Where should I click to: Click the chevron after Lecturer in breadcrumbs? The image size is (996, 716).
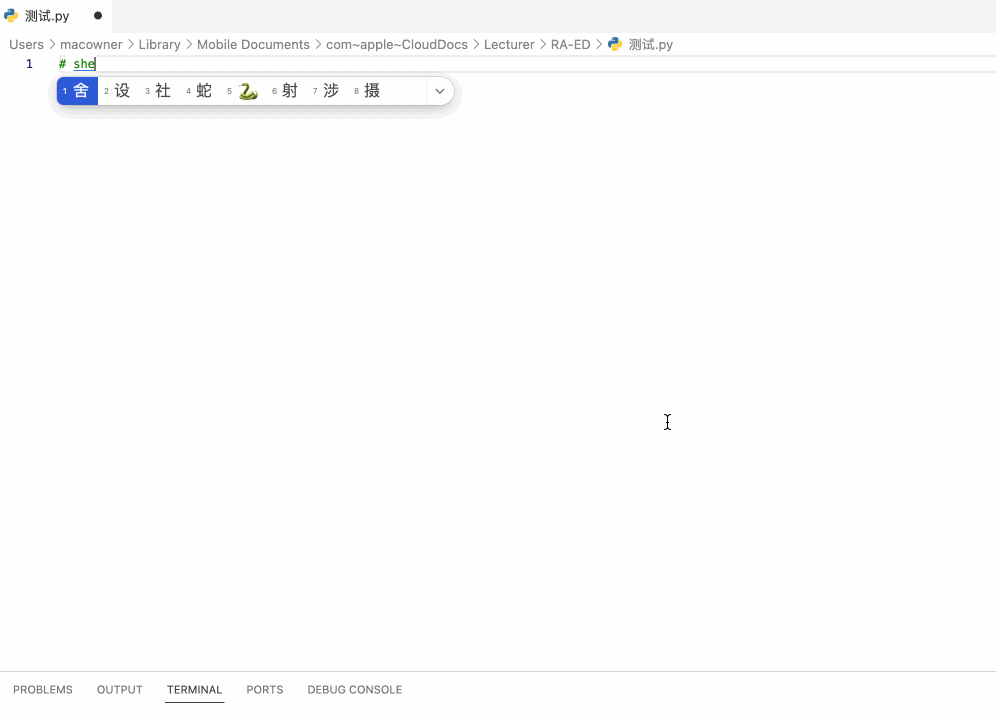[x=543, y=44]
